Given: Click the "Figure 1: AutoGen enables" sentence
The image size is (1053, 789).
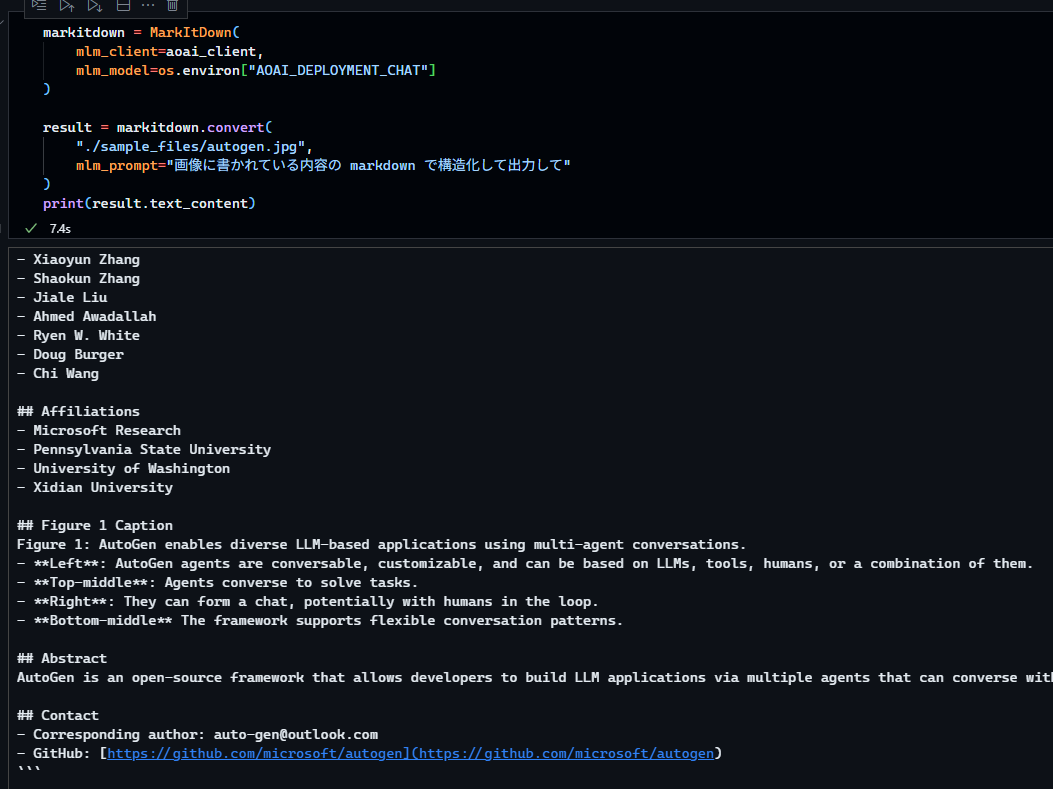Looking at the screenshot, I should 381,545.
